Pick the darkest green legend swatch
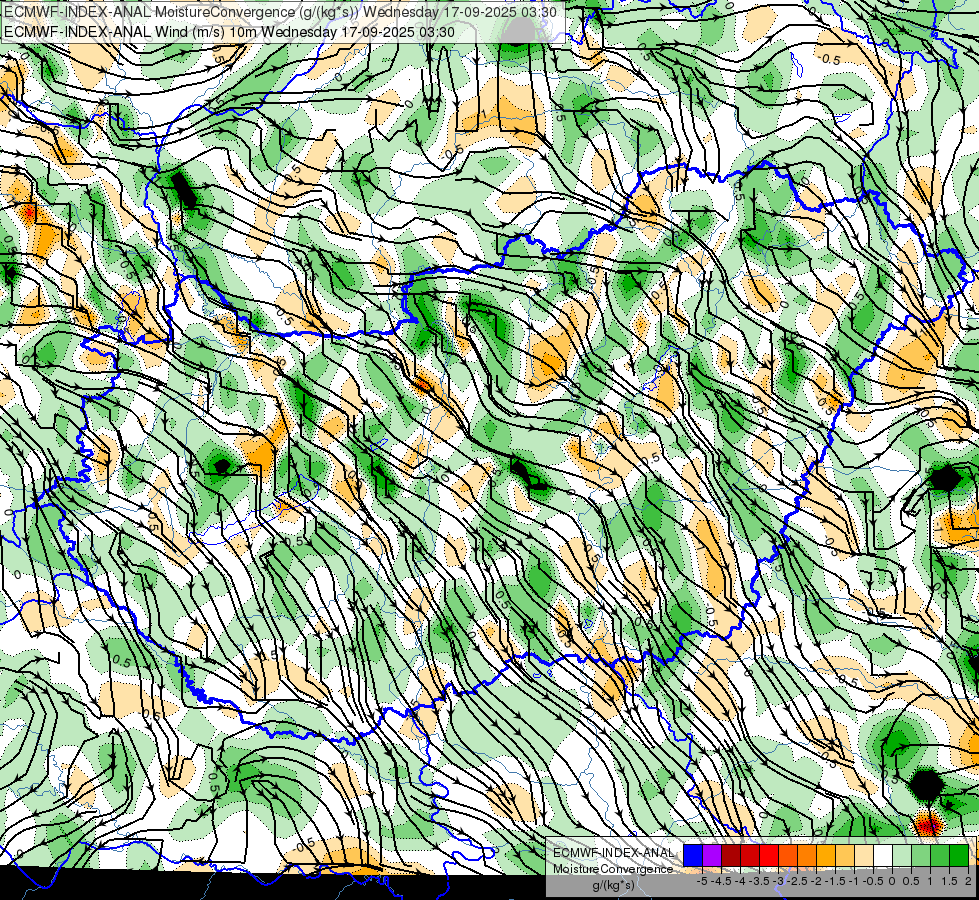 click(x=959, y=855)
